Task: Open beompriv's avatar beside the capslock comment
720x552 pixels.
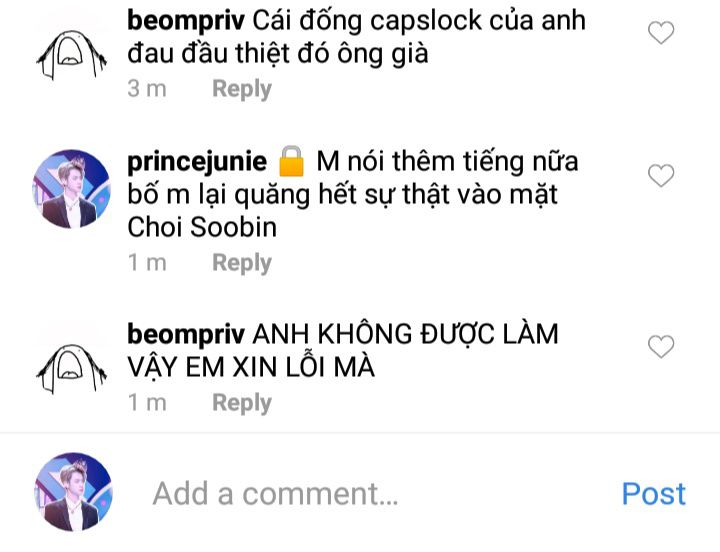Action: tap(72, 56)
